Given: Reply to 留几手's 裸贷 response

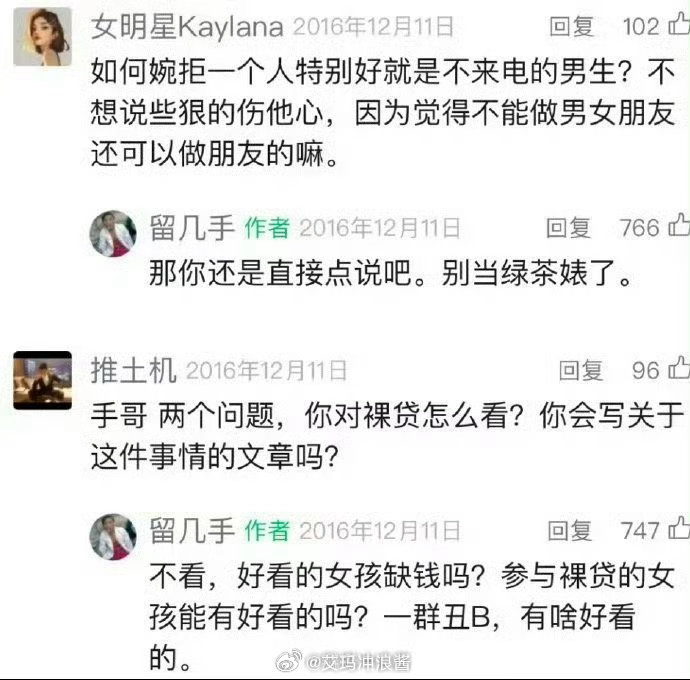Looking at the screenshot, I should coord(570,530).
